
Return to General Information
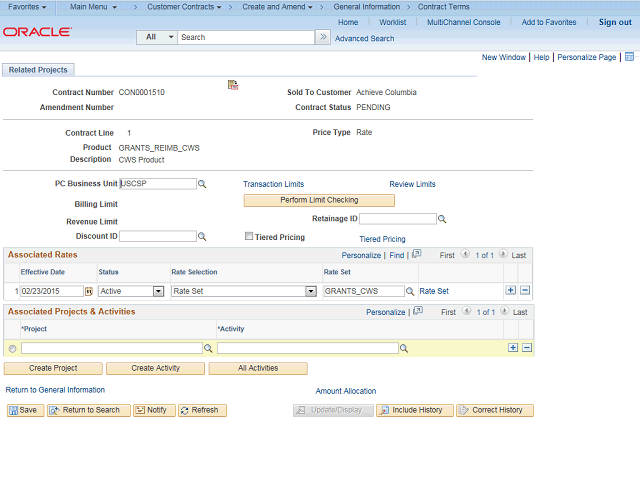[x=55, y=390]
